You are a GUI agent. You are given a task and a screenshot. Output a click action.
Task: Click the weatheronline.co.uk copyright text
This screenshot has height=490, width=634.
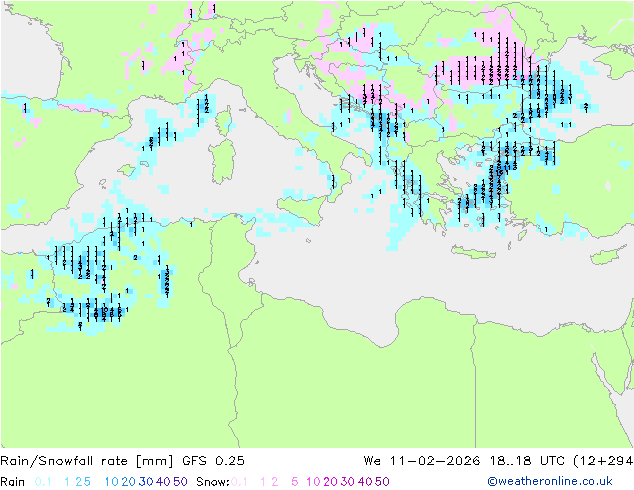point(550,482)
